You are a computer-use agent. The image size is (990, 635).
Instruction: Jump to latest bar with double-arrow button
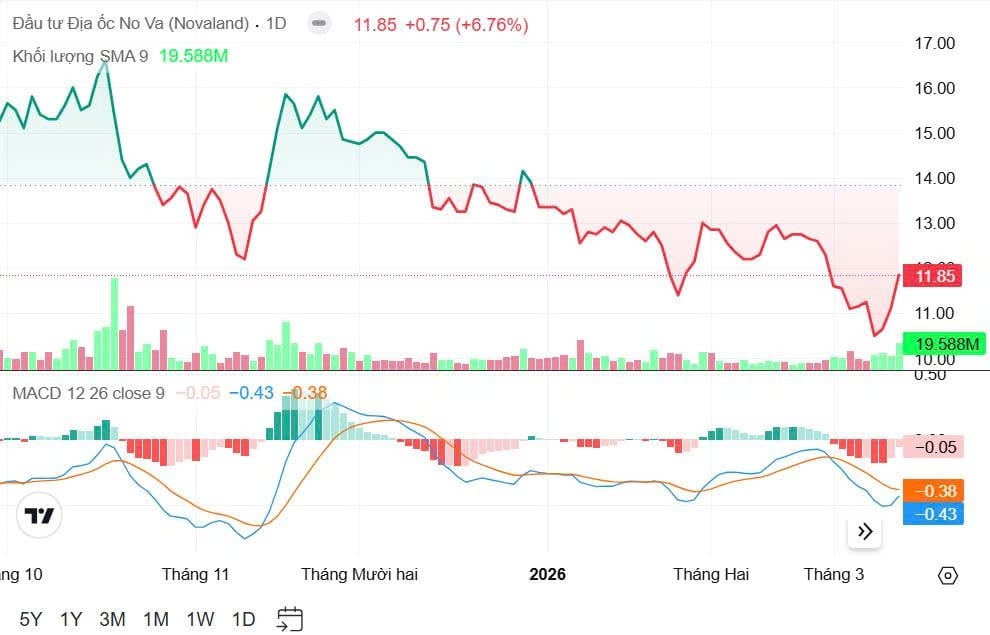(865, 532)
